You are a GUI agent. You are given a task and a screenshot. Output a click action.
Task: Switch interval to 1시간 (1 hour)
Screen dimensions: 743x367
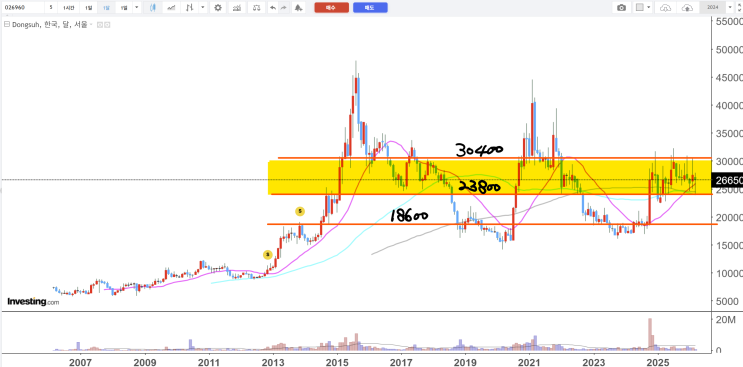tap(69, 8)
